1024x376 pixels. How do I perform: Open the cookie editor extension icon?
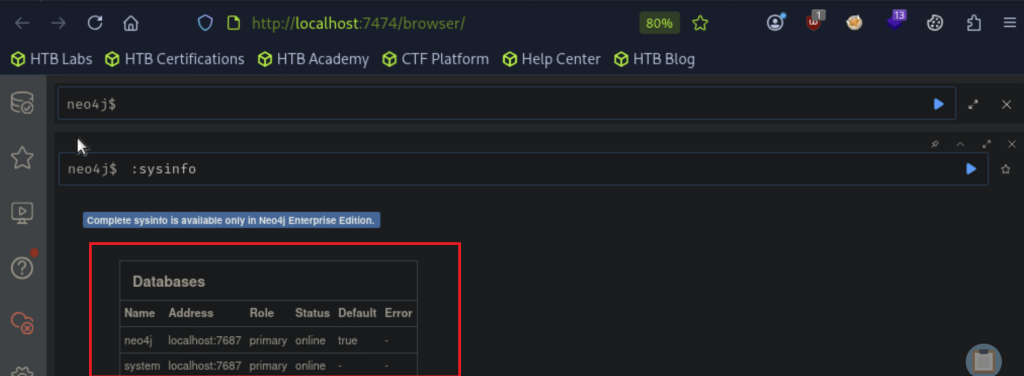point(935,24)
